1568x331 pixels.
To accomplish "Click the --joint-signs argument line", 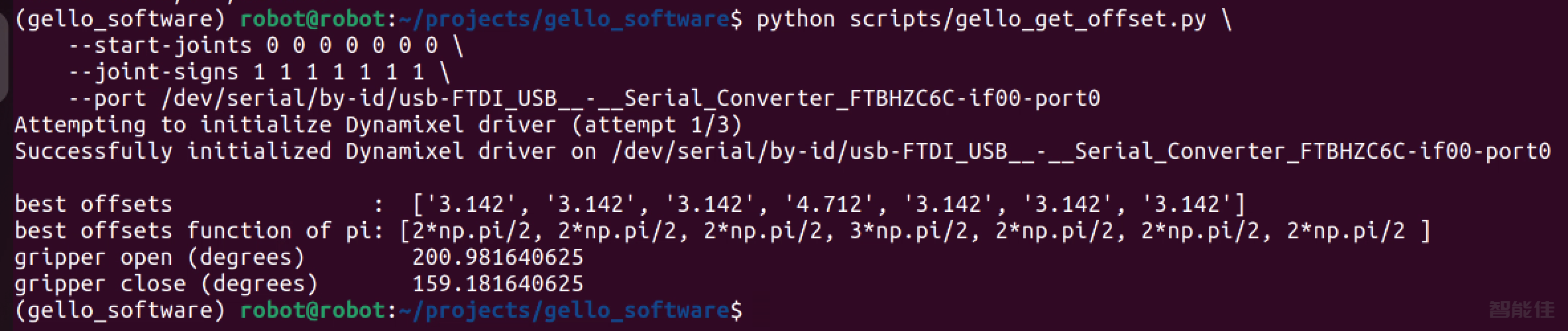I will coord(259,72).
